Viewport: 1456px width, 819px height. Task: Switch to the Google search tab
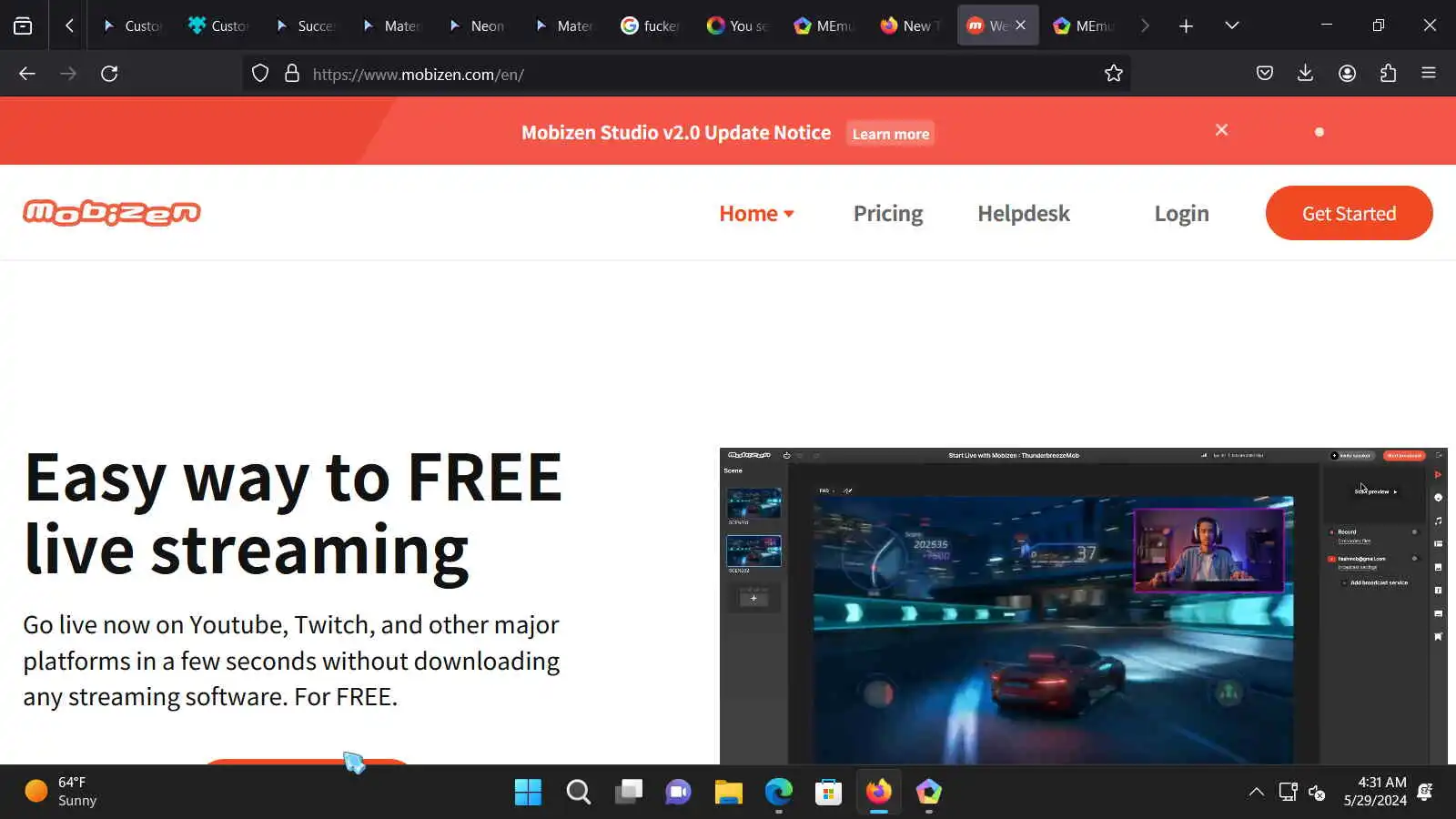[650, 25]
